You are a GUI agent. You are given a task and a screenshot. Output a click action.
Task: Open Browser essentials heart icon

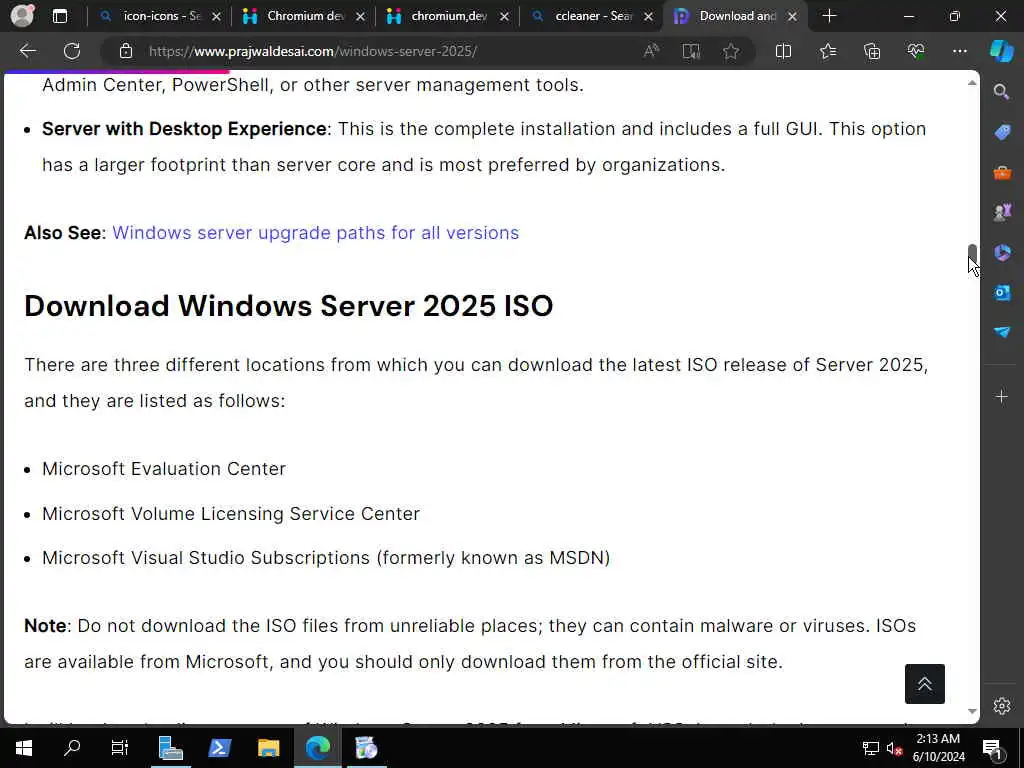coord(916,51)
